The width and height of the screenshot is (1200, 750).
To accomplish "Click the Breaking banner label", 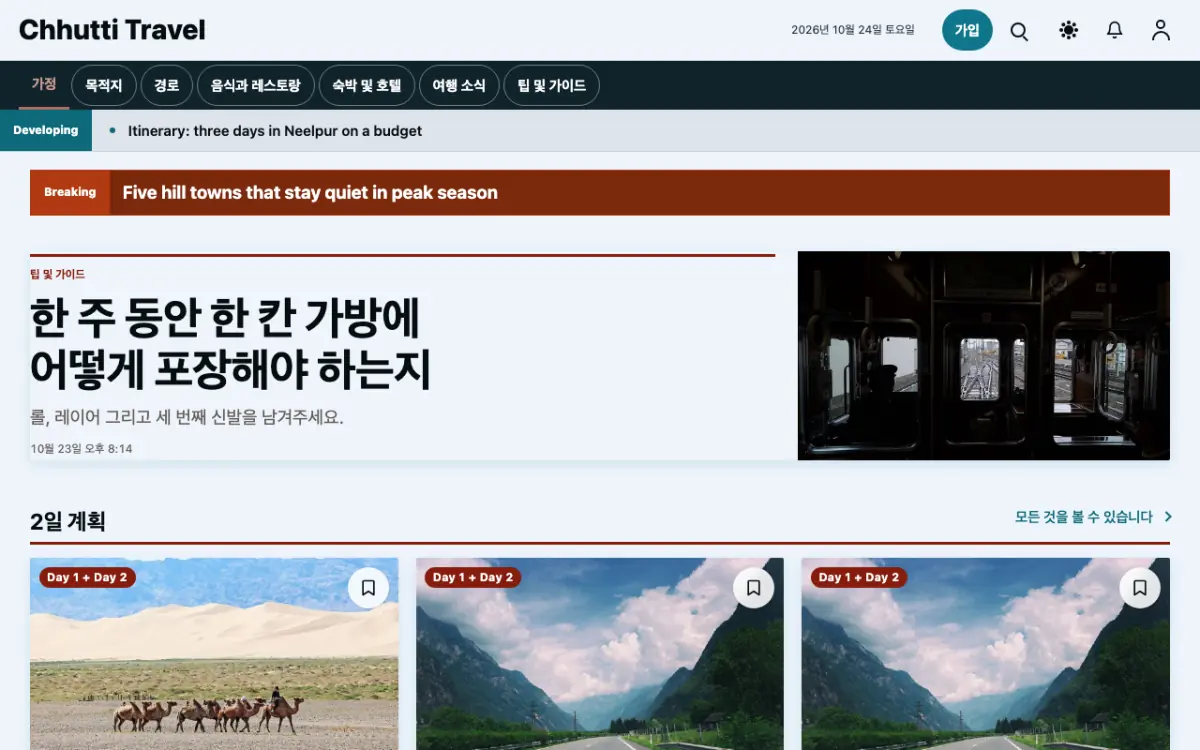I will coord(70,192).
